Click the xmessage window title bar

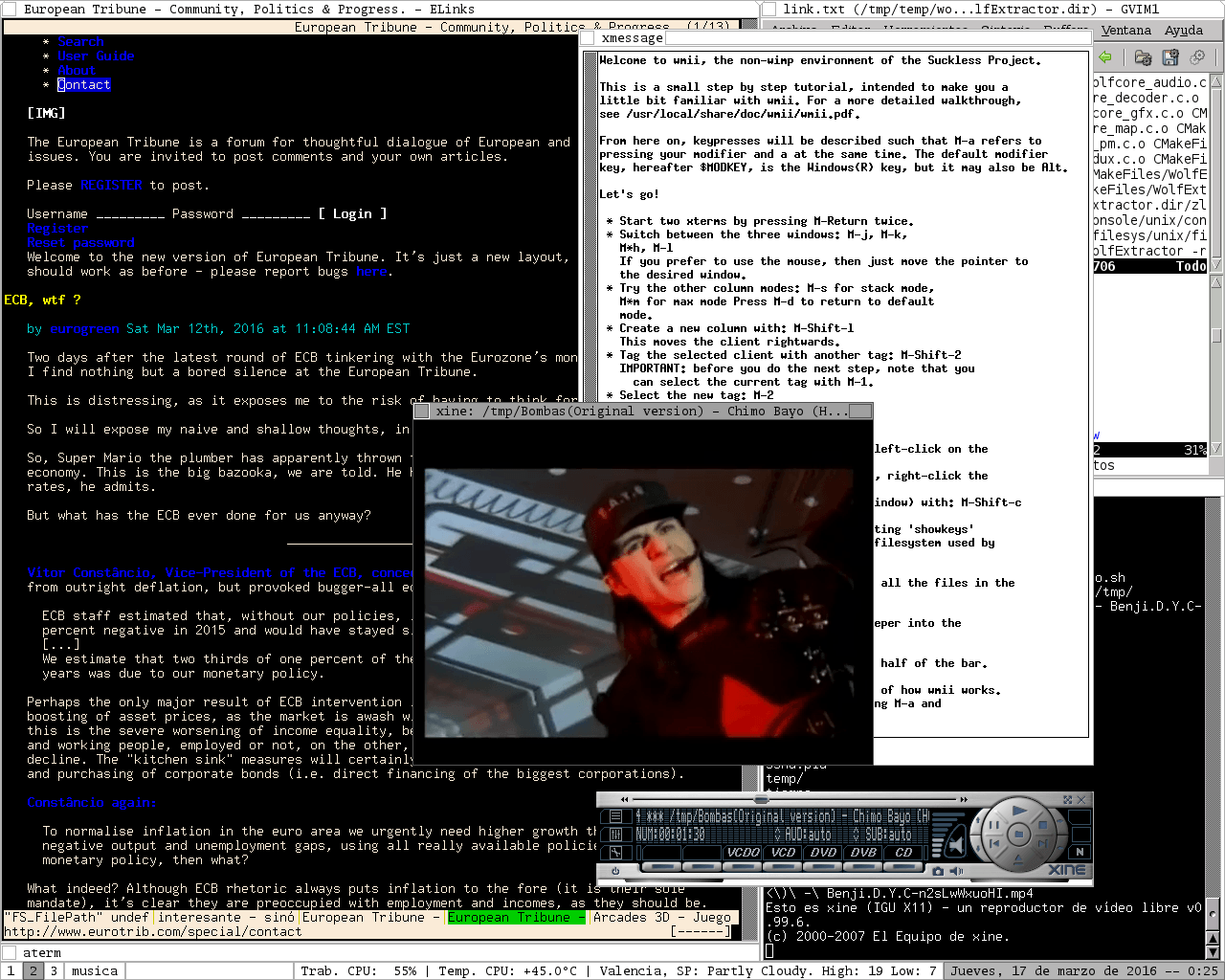[836, 38]
